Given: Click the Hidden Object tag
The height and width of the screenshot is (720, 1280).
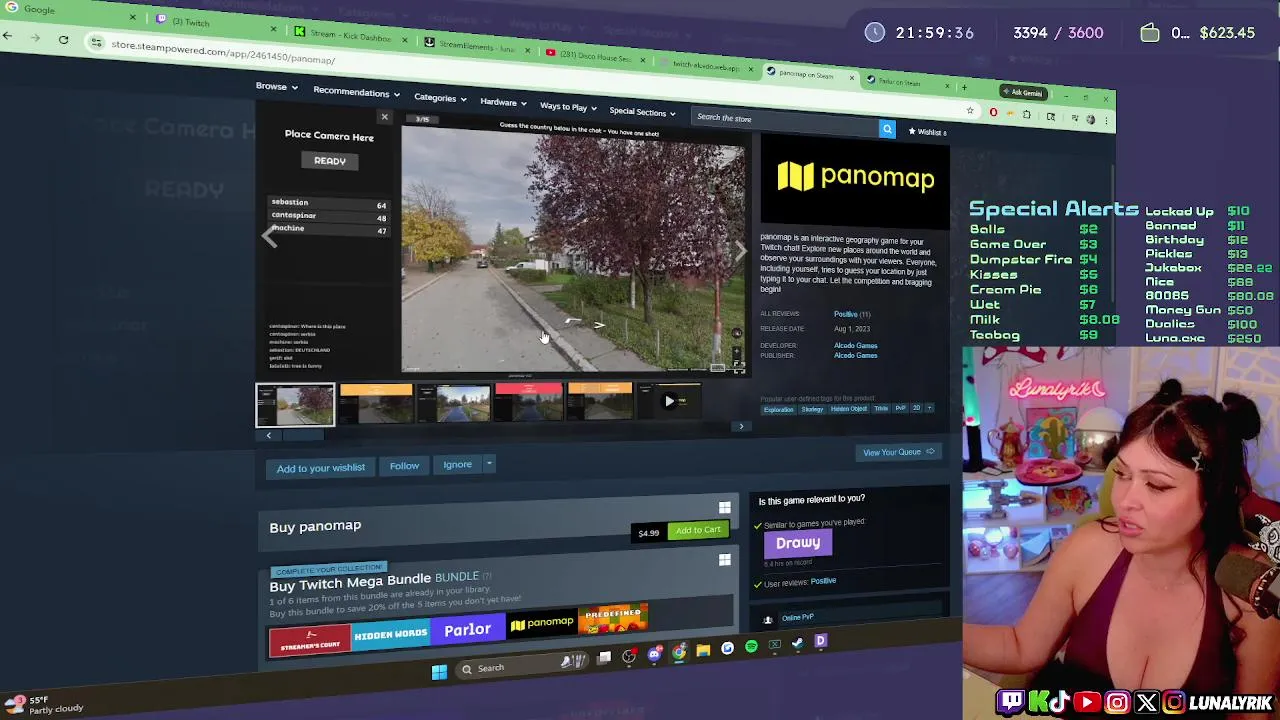Looking at the screenshot, I should pos(848,408).
